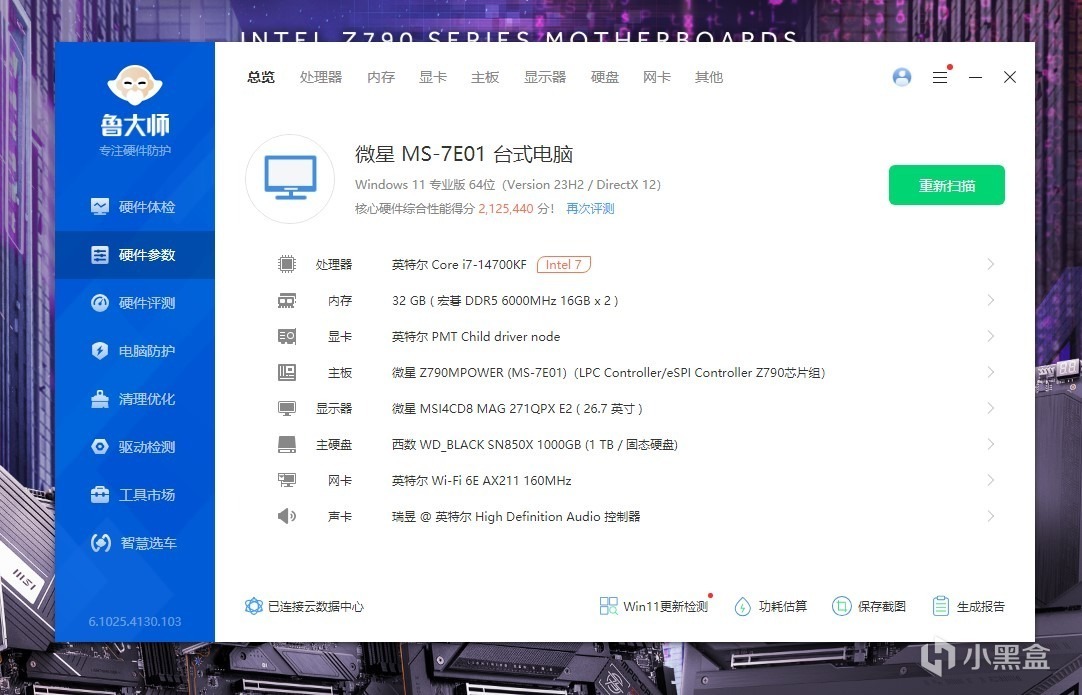
Task: Expand the Wi-Fi 6E AX211 row chevron
Action: coord(990,480)
